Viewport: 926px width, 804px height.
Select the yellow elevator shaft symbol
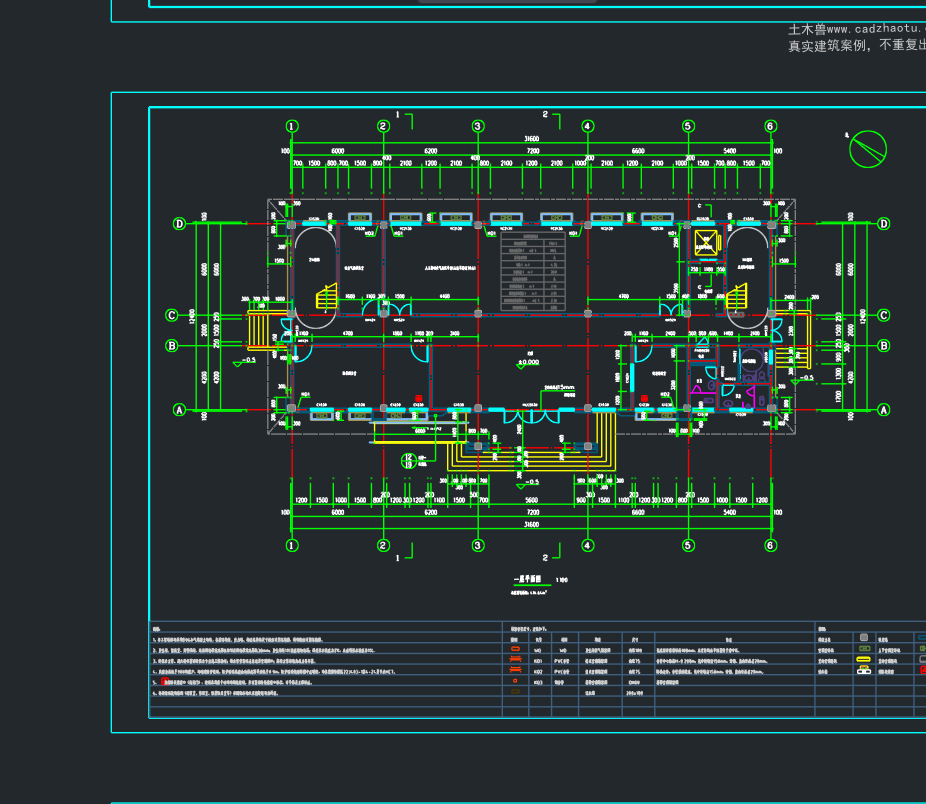706,242
